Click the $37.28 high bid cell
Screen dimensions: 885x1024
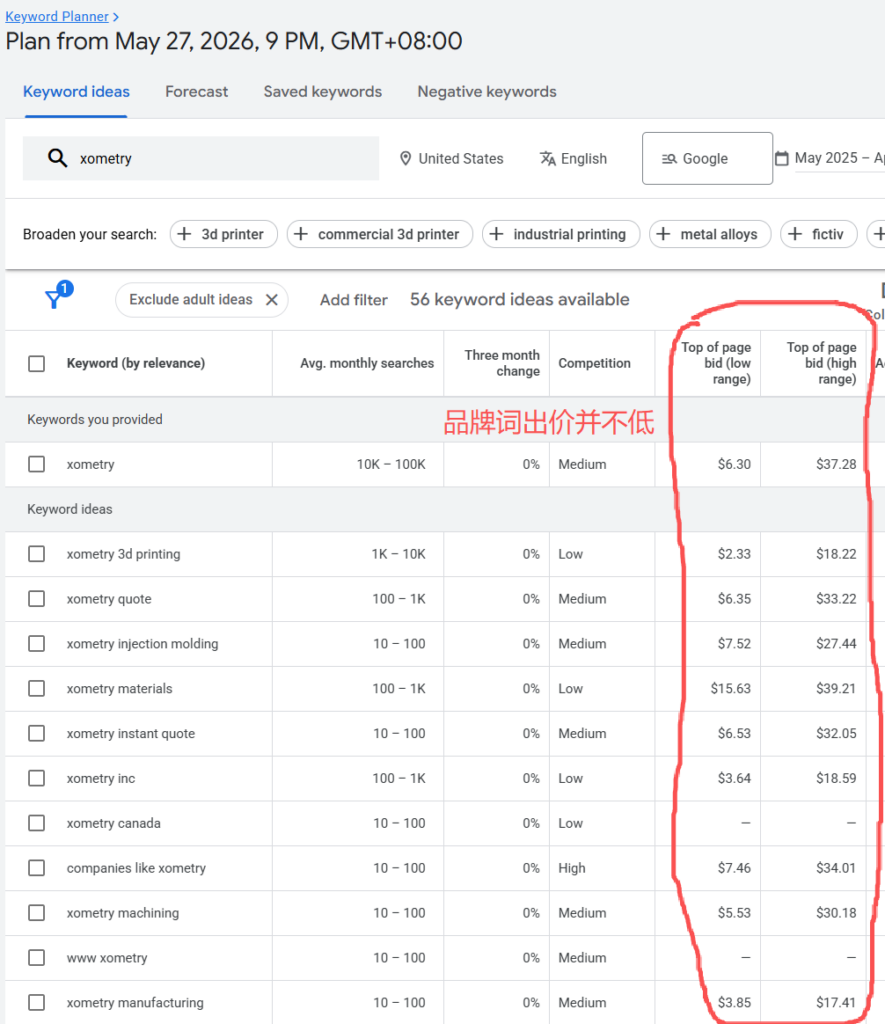pos(836,464)
